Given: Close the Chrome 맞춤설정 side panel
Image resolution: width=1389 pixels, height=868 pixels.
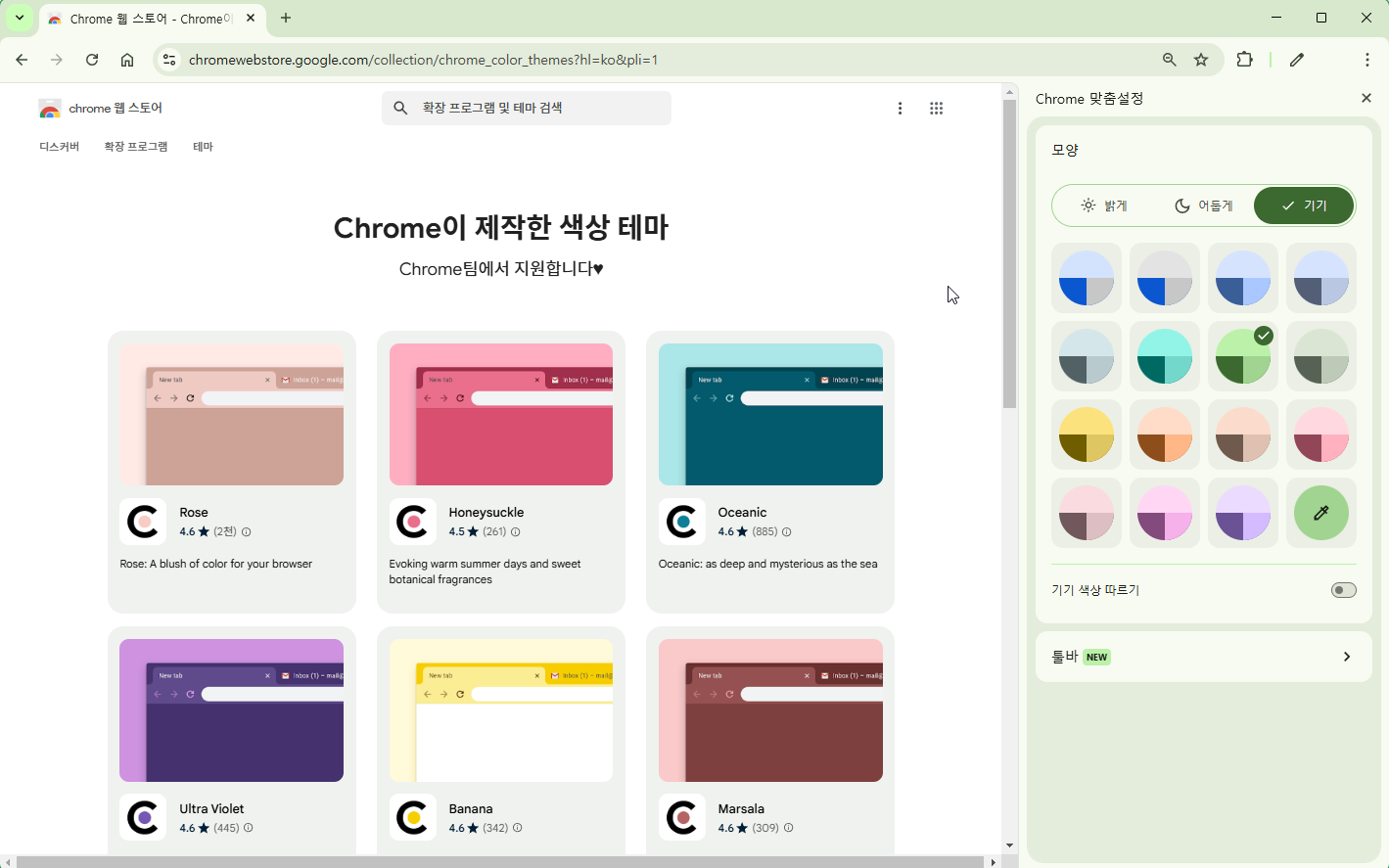Looking at the screenshot, I should [x=1366, y=98].
